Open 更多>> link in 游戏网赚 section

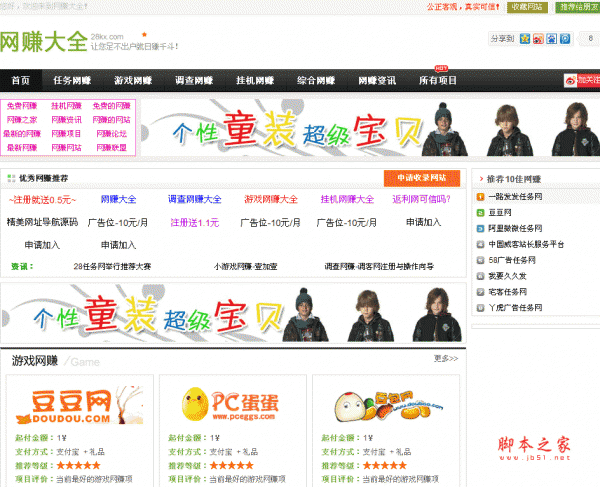[446, 358]
